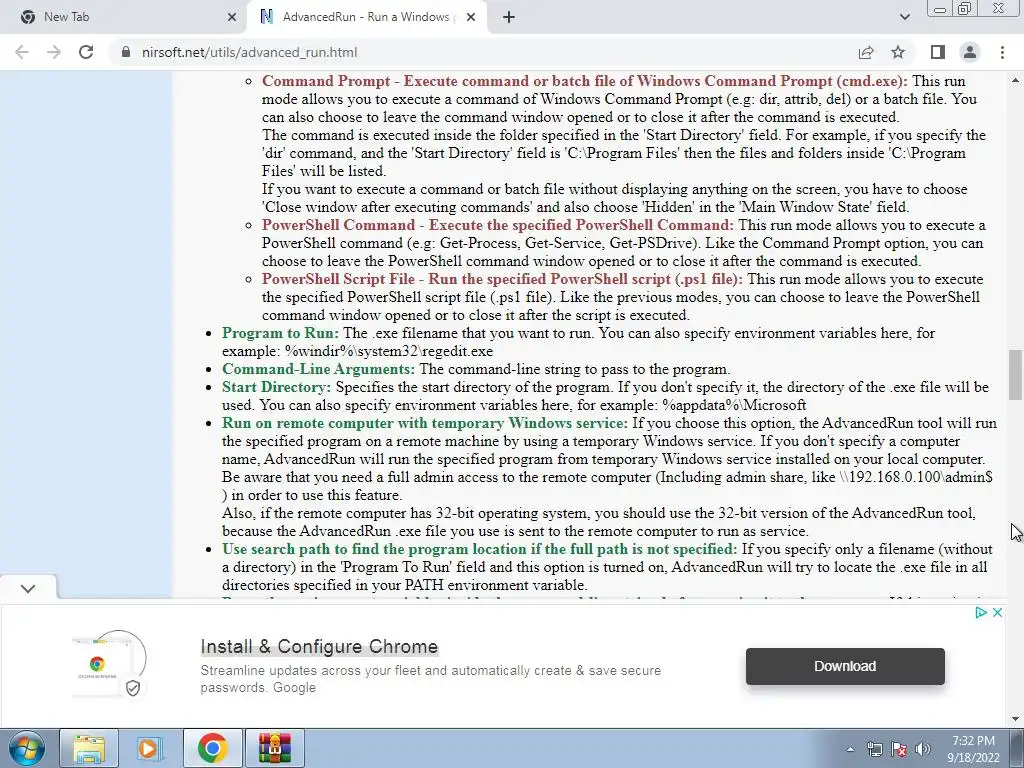
Task: Click the 'Program to Run:' heading text
Action: coord(280,333)
